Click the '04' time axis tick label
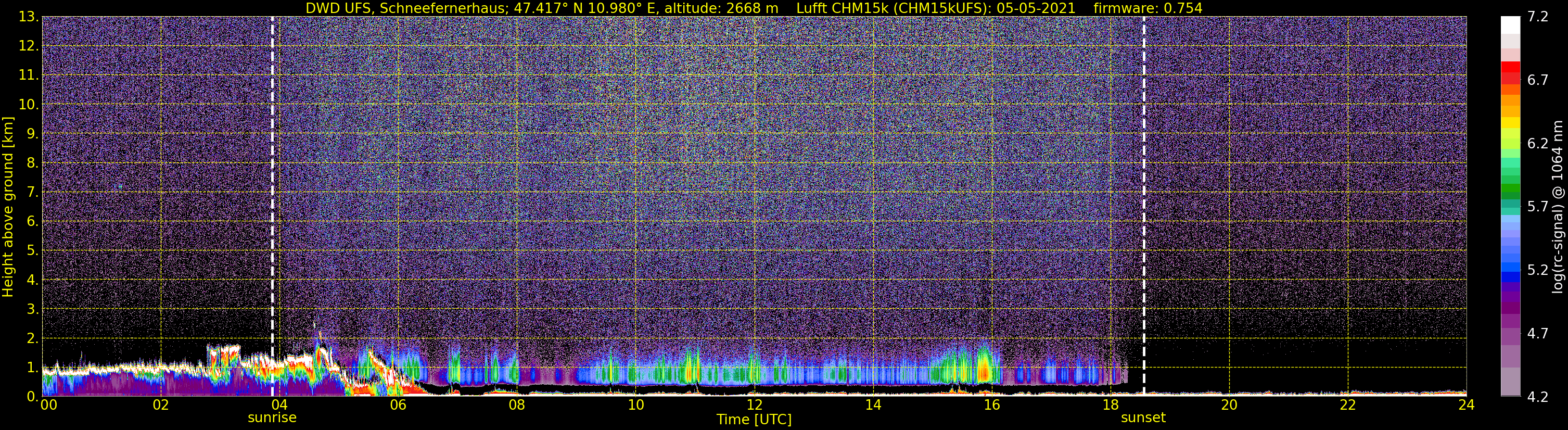This screenshot has width=1568, height=430. coord(279,405)
